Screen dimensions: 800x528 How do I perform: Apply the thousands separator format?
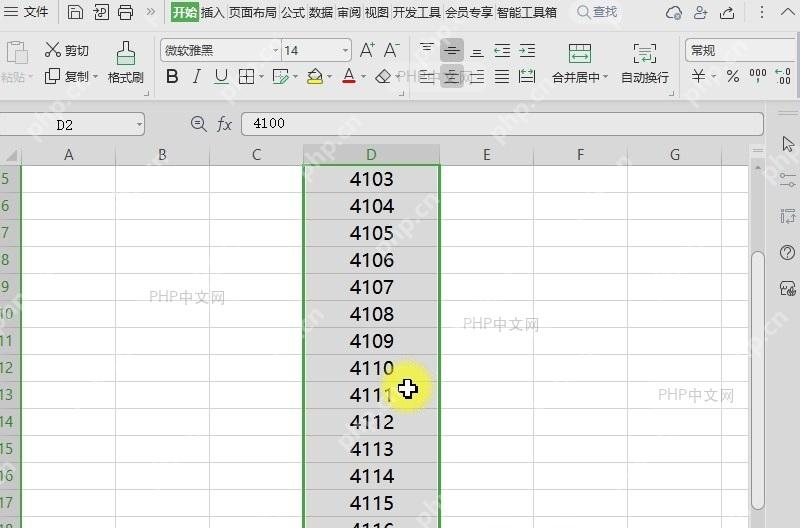[x=758, y=77]
